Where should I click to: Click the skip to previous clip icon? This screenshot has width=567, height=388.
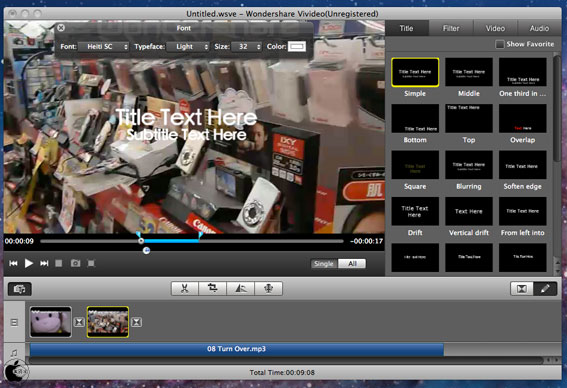pyautogui.click(x=13, y=263)
